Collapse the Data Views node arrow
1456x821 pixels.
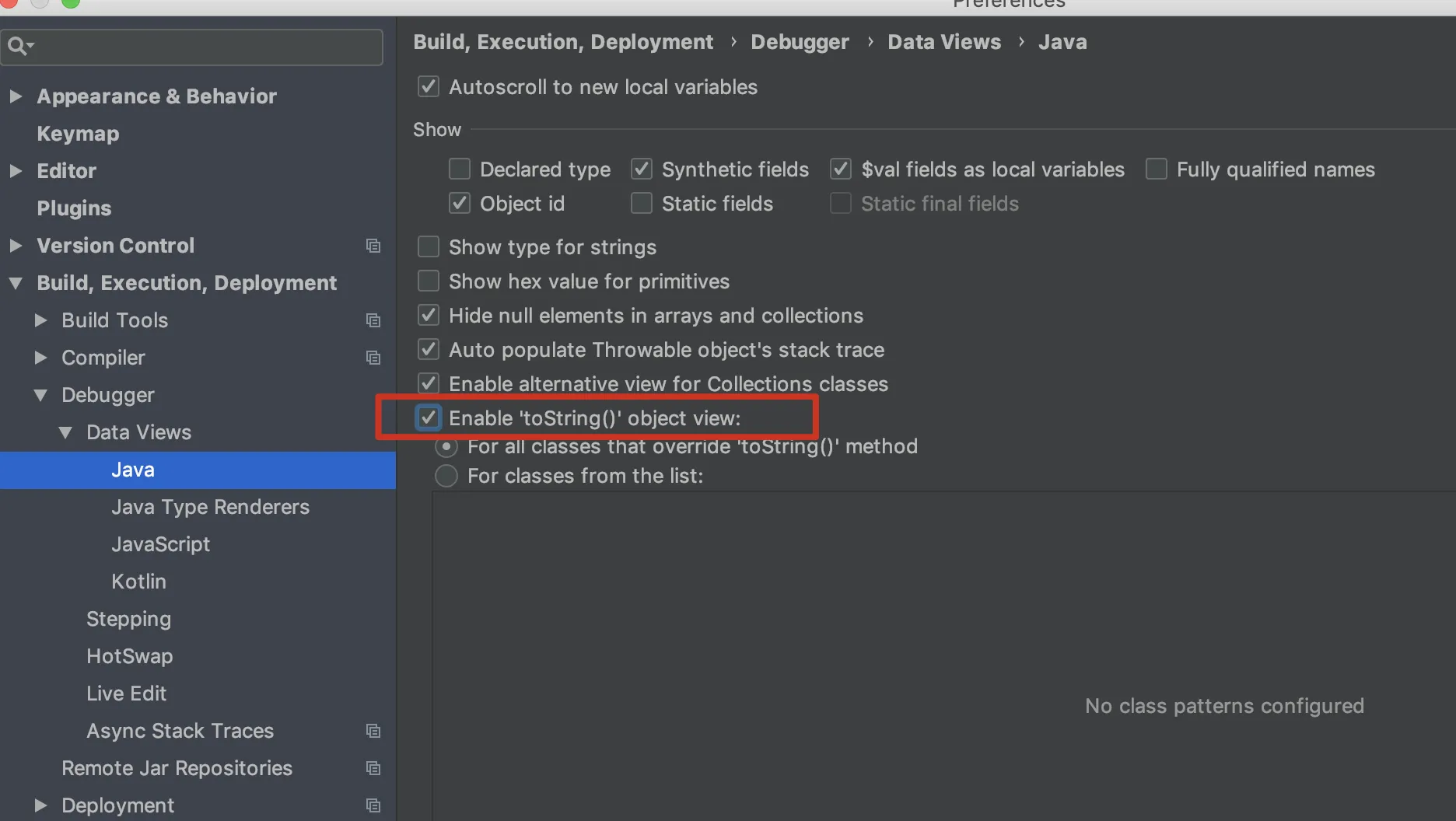point(65,432)
